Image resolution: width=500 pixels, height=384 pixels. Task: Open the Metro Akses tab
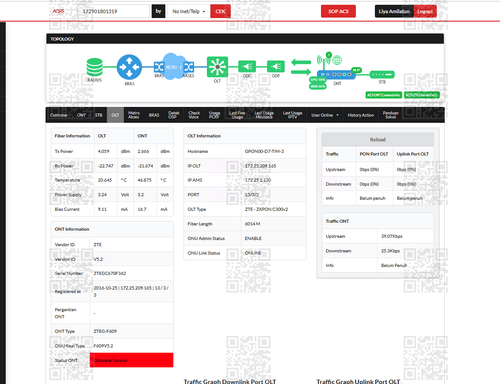[134, 115]
